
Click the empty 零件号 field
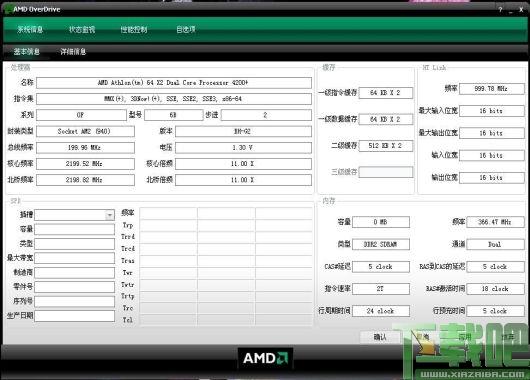click(74, 287)
